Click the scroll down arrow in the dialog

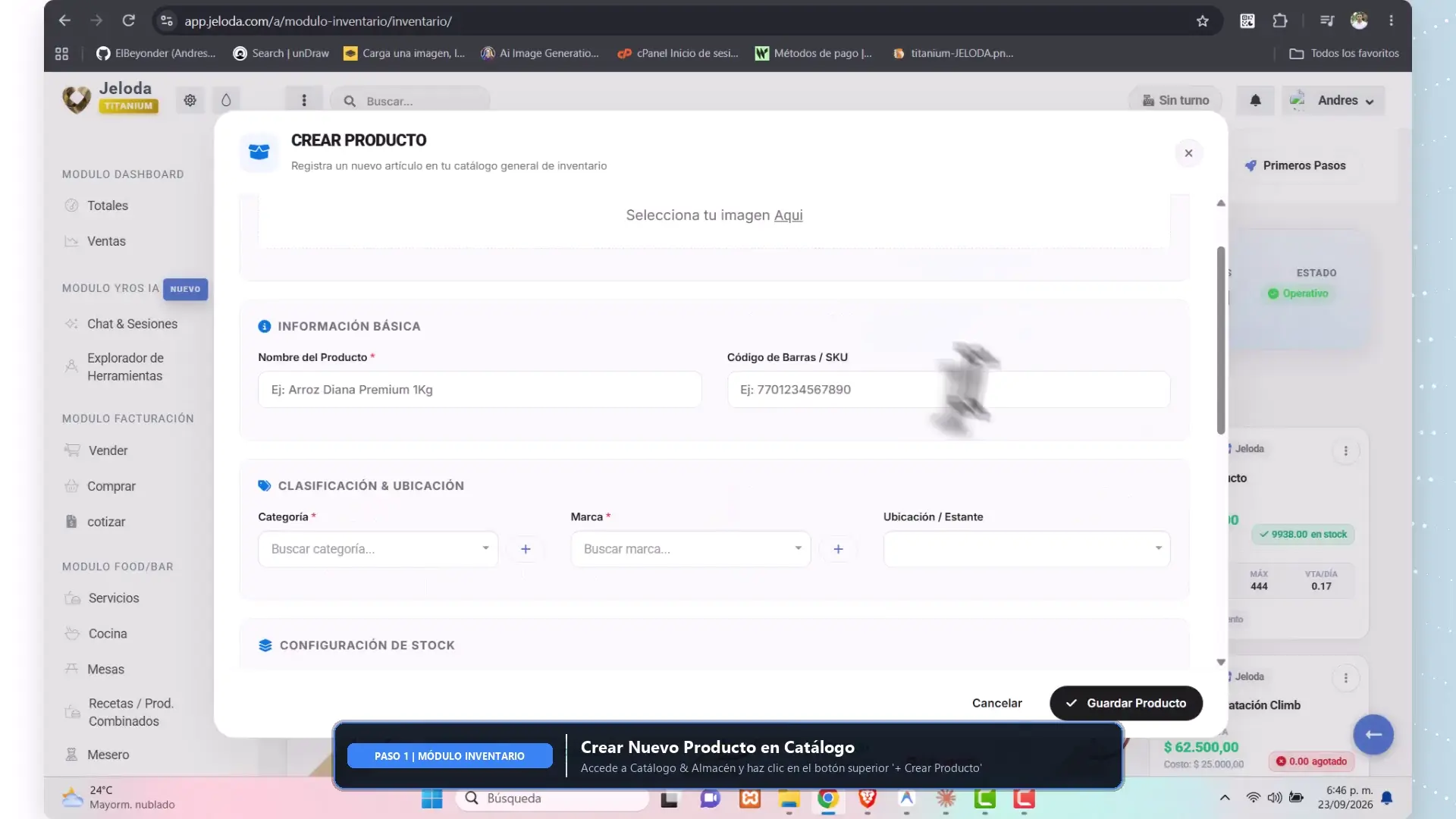point(1221,662)
